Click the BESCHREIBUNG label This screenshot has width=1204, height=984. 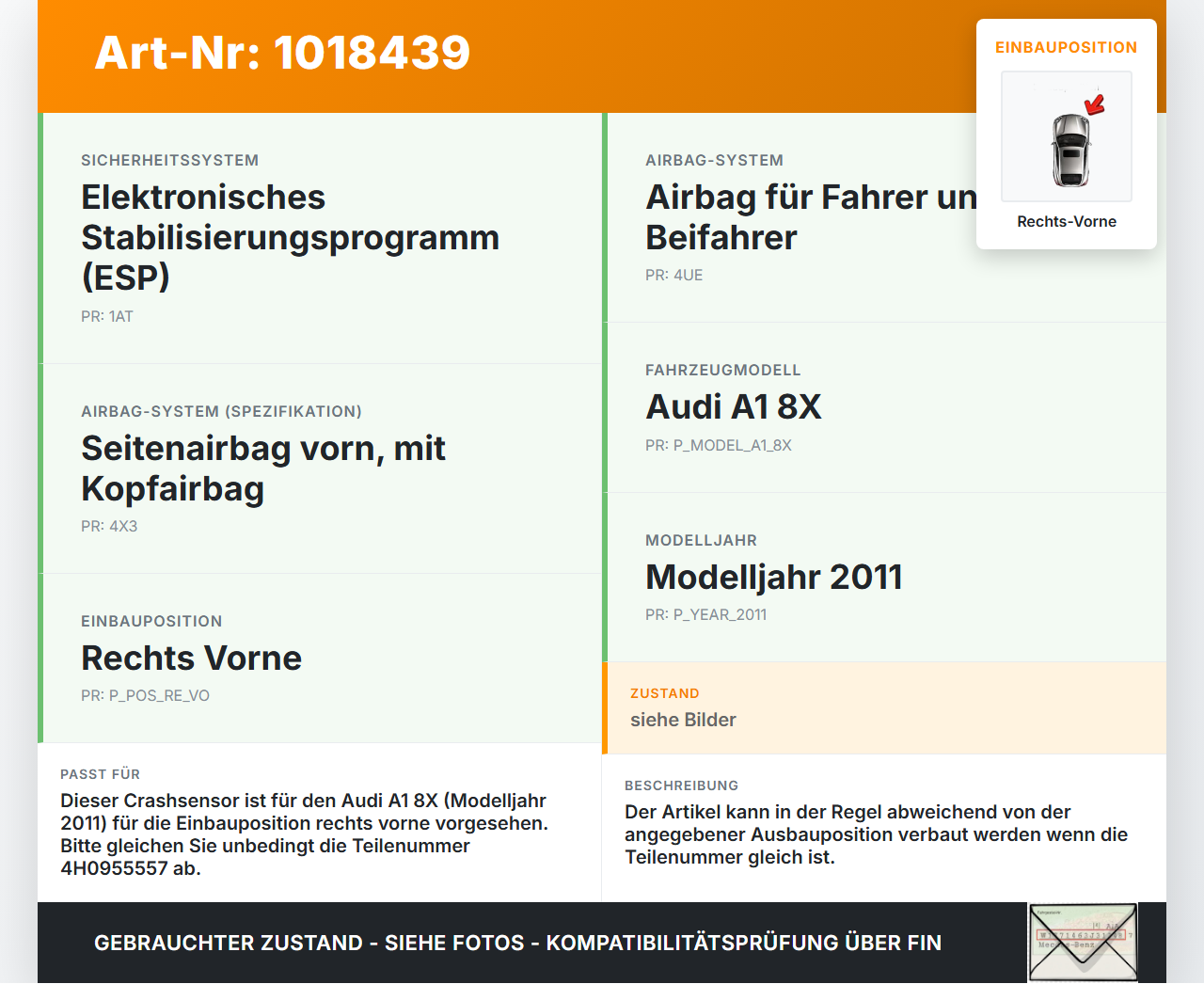[x=682, y=786]
